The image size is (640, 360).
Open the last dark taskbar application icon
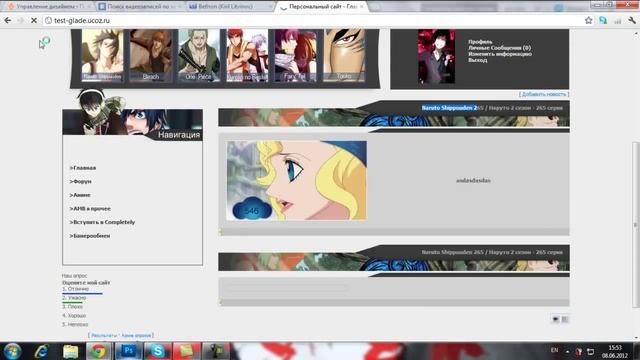coord(216,351)
